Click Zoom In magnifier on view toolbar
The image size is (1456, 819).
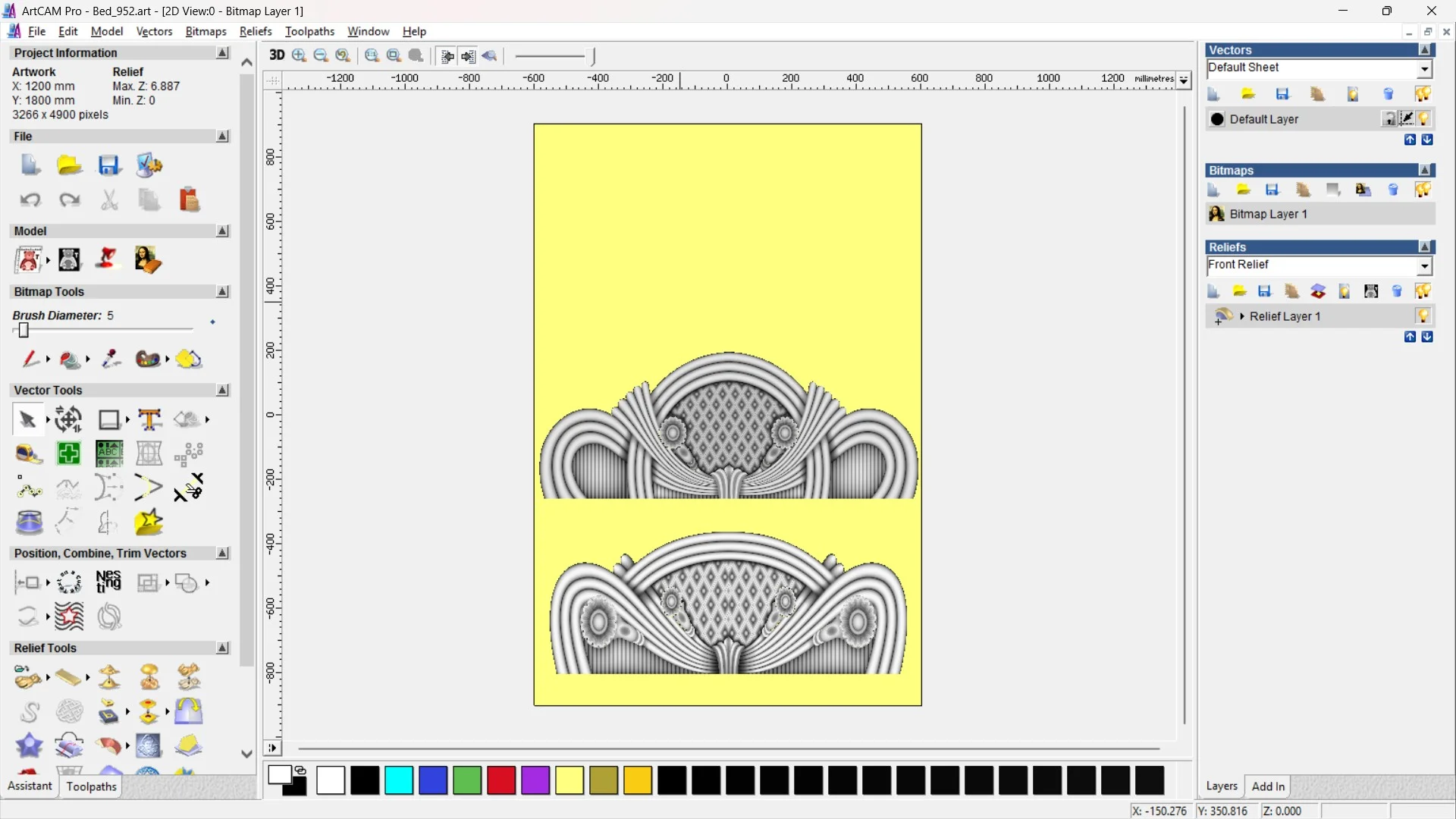pos(300,55)
